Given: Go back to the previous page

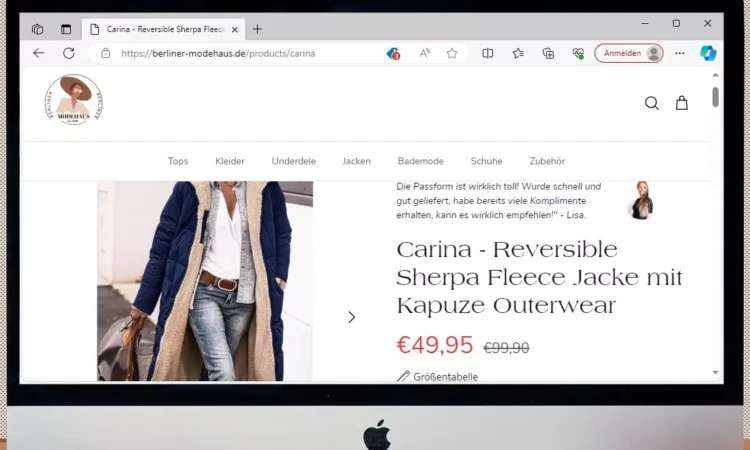Looking at the screenshot, I should click(x=39, y=53).
